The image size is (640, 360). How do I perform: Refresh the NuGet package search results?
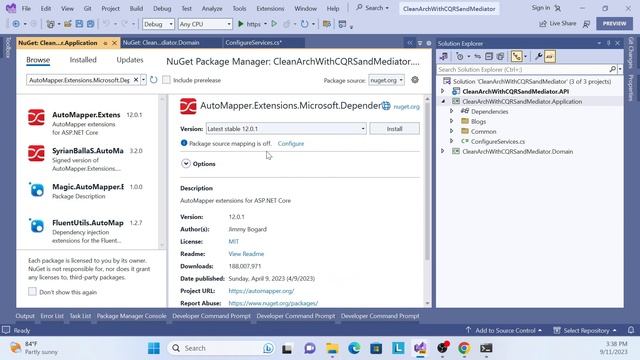click(x=153, y=80)
